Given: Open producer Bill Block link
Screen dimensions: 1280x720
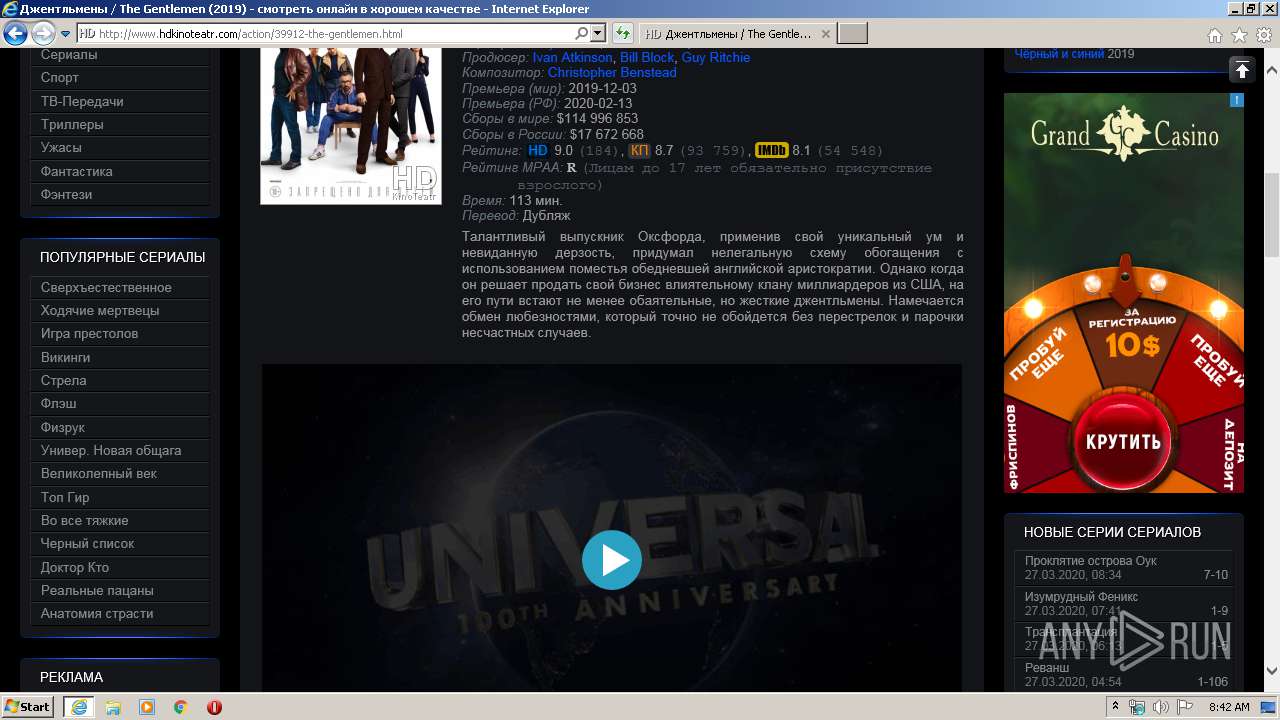Looking at the screenshot, I should 647,57.
